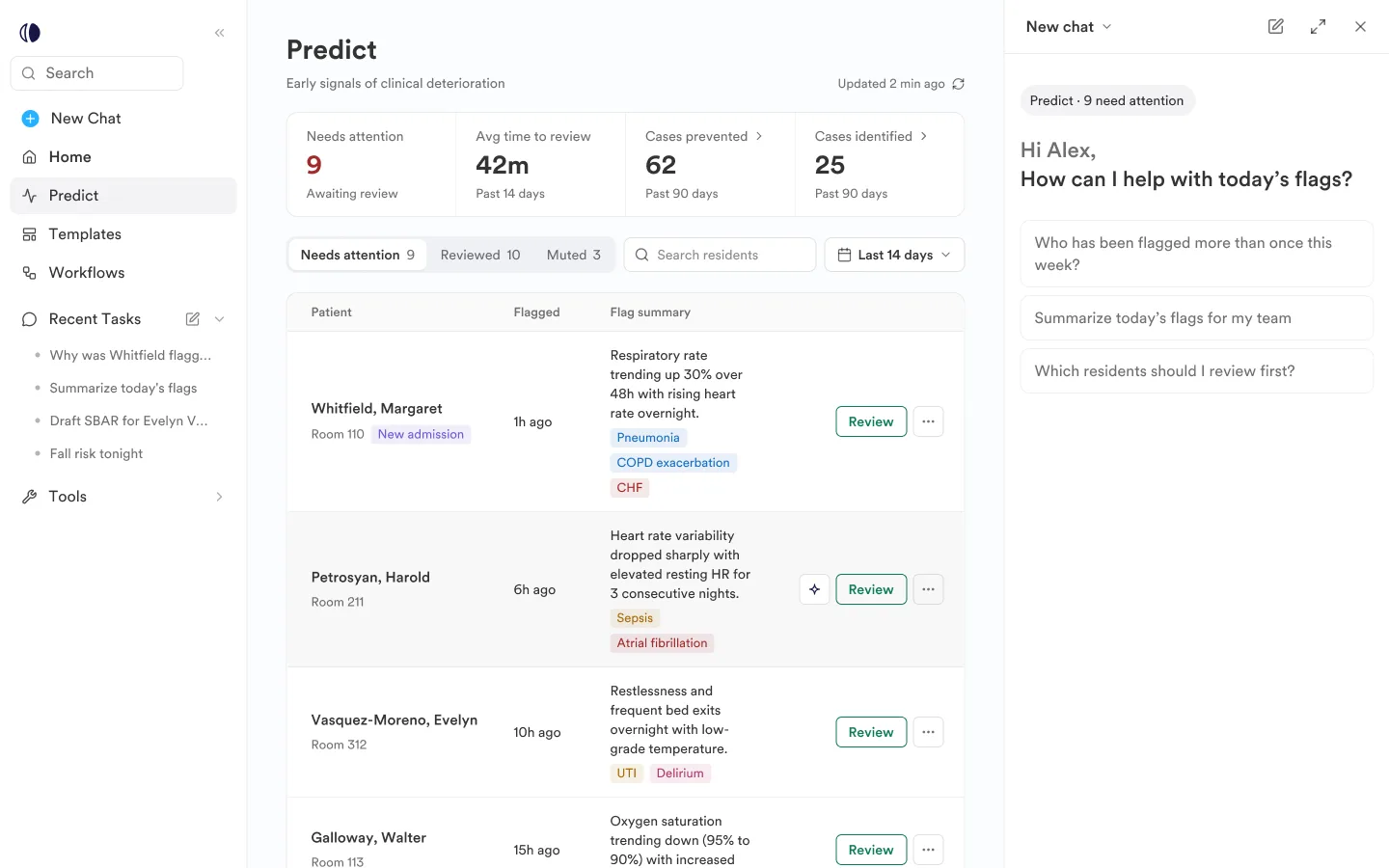Open Cases identified details arrow
Screen dimensions: 1389x868
924,137
